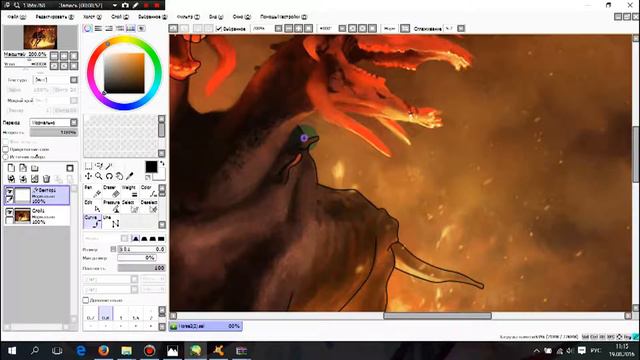The width and height of the screenshot is (640, 360).
Task: Activate the magic wand tool
Action: coord(109,166)
